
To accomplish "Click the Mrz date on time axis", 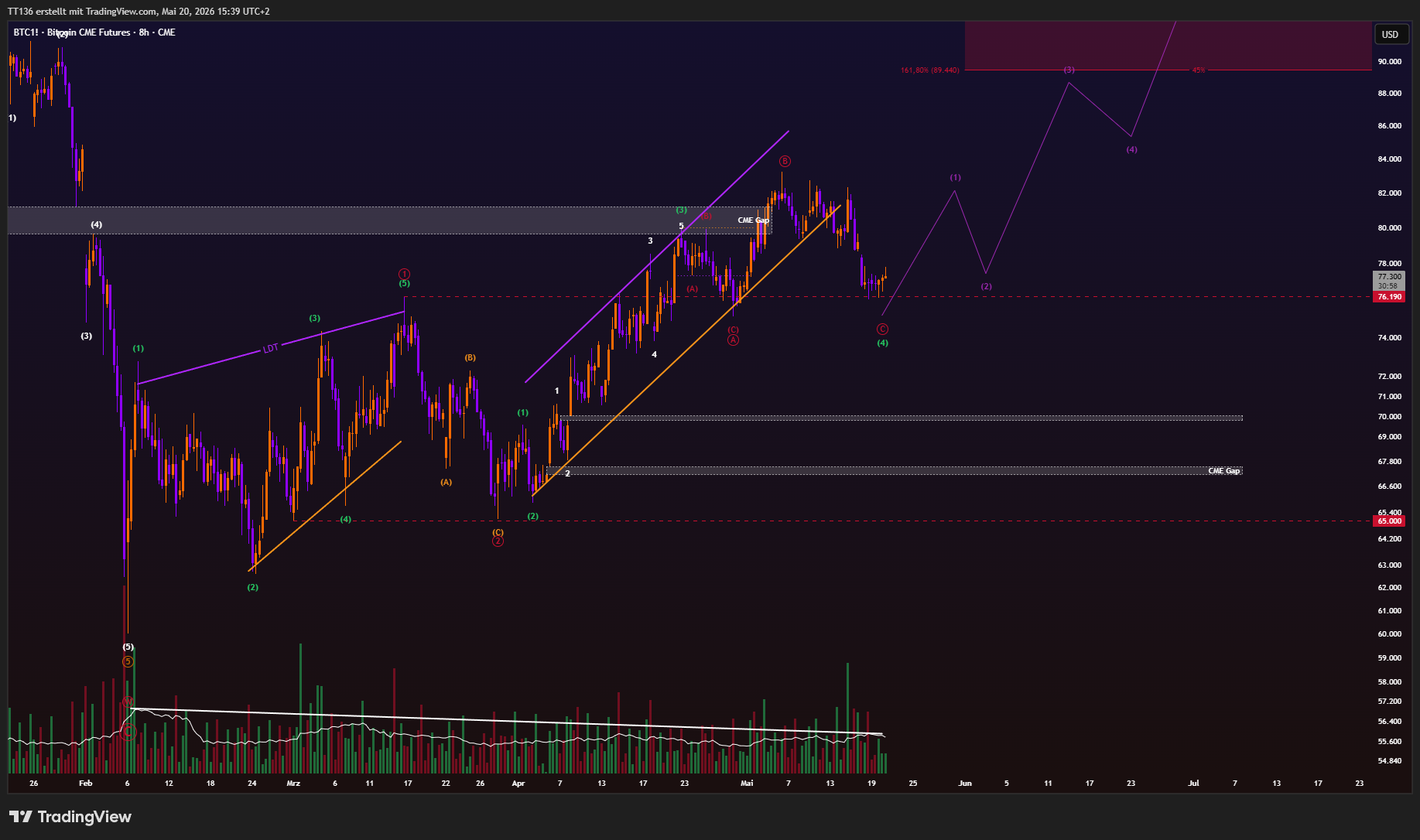I will click(x=293, y=784).
